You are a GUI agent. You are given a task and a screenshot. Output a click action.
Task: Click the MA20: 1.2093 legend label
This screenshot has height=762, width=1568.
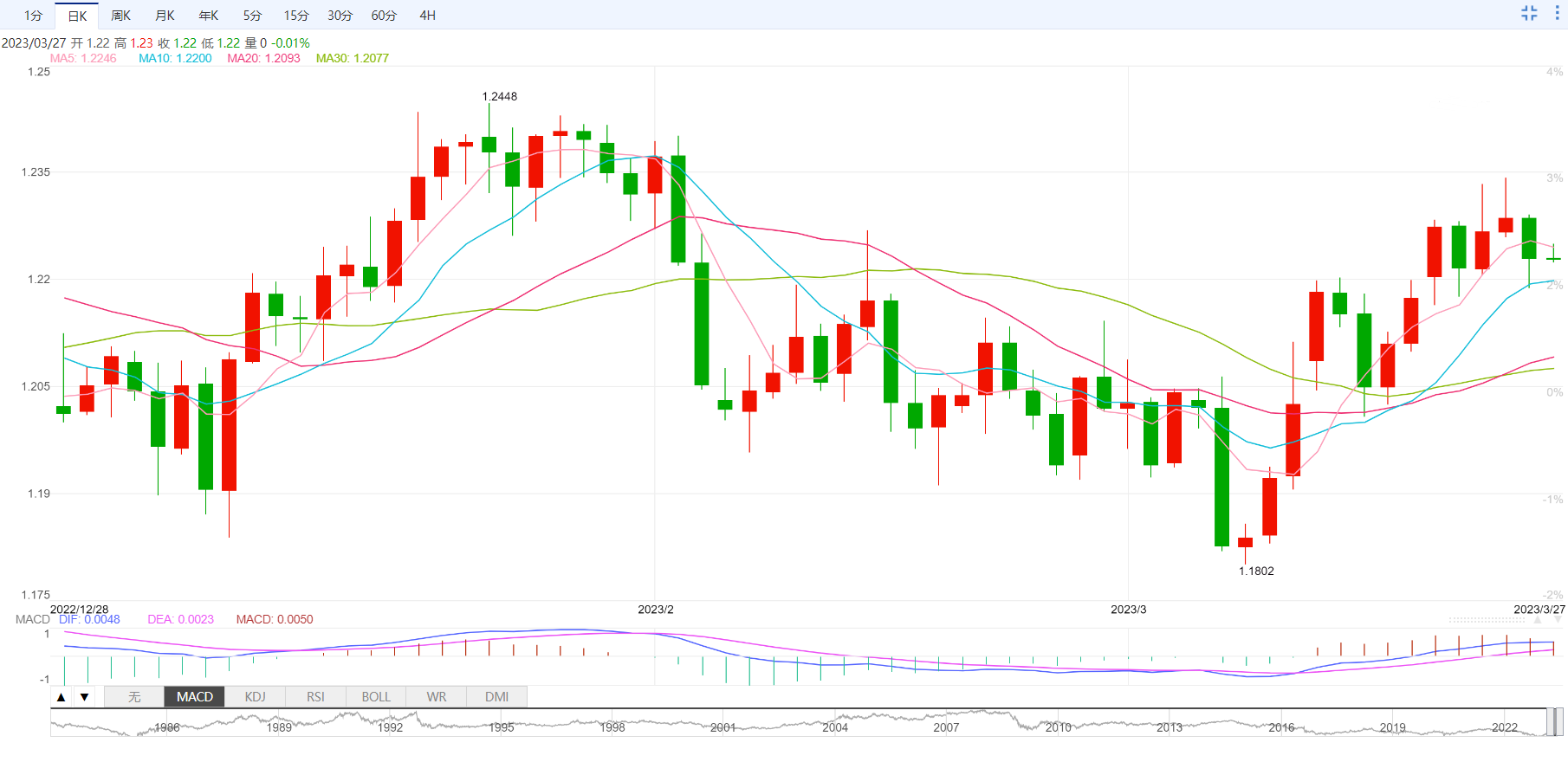(263, 58)
